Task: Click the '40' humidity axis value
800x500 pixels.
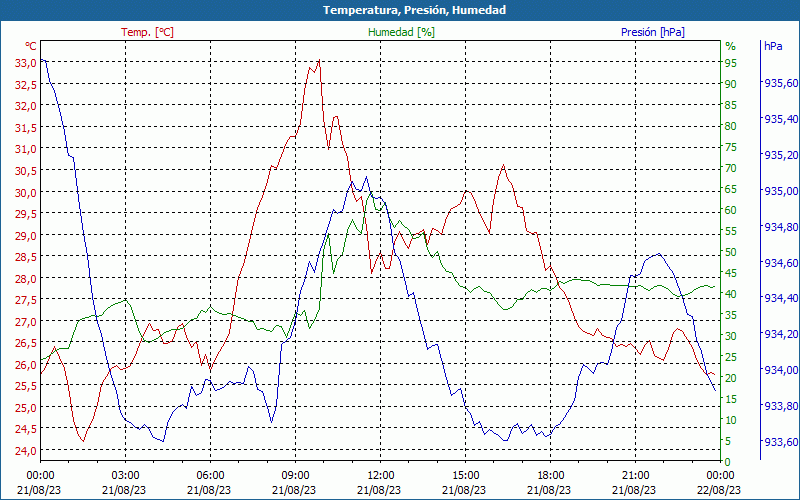Action: 731,294
